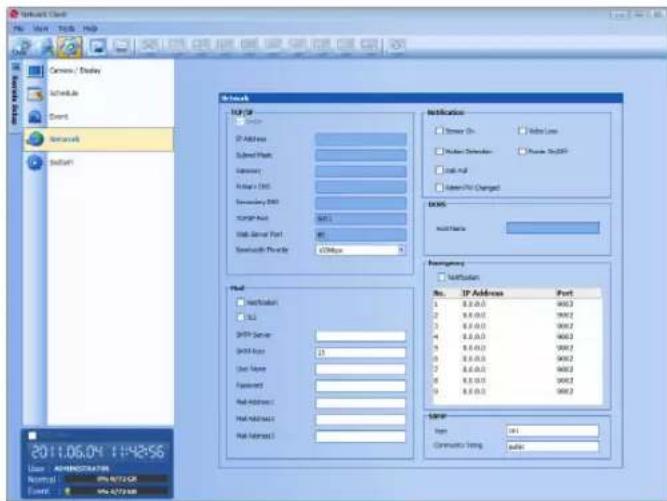Screen dimensions: 667x501
Task: Select emergency table row number 2
Action: click(517, 315)
